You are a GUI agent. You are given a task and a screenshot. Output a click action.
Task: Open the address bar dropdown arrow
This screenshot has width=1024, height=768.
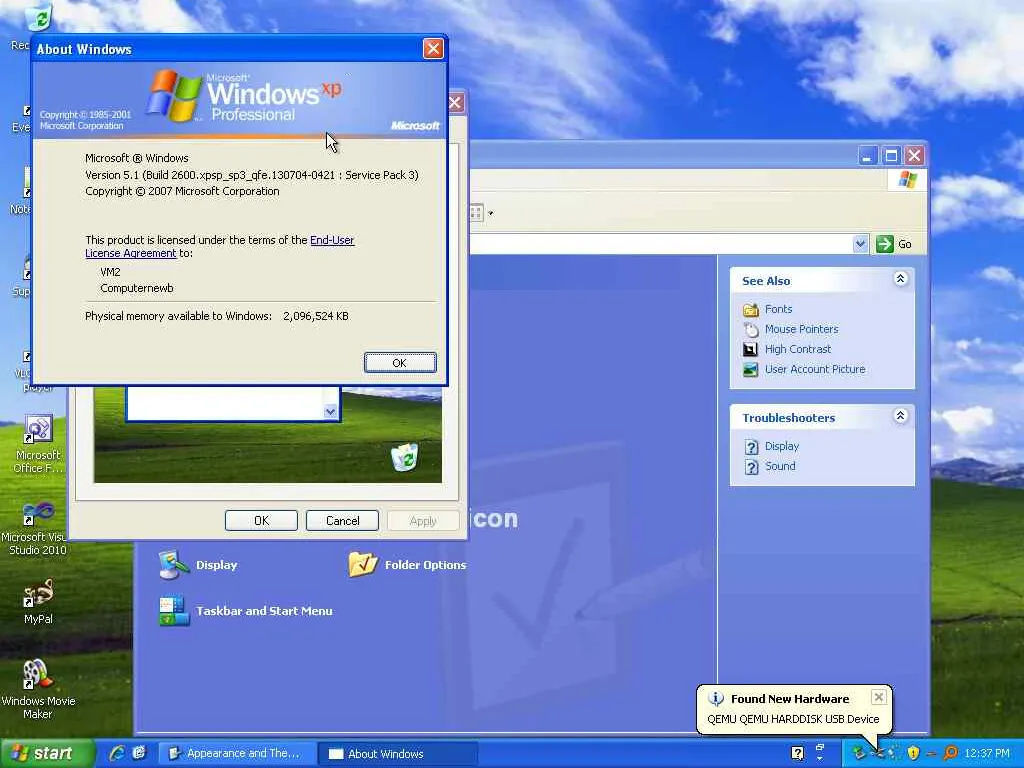[x=860, y=244]
